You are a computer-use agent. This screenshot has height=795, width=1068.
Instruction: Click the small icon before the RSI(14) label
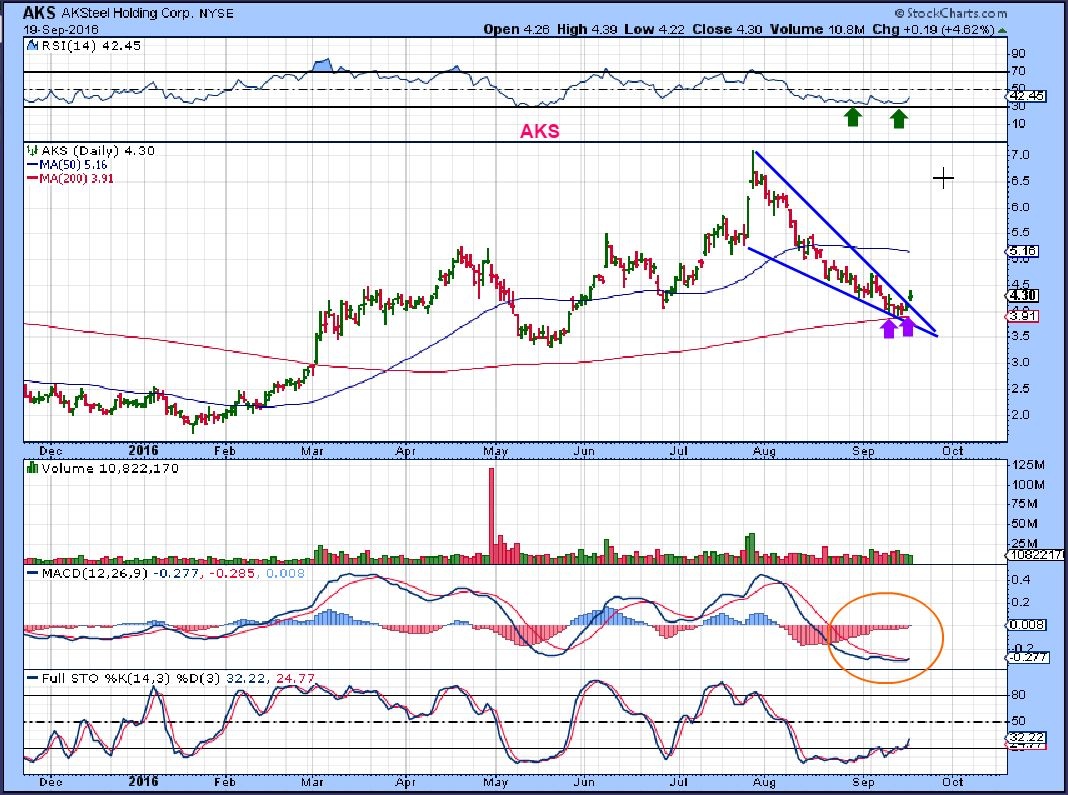(30, 46)
